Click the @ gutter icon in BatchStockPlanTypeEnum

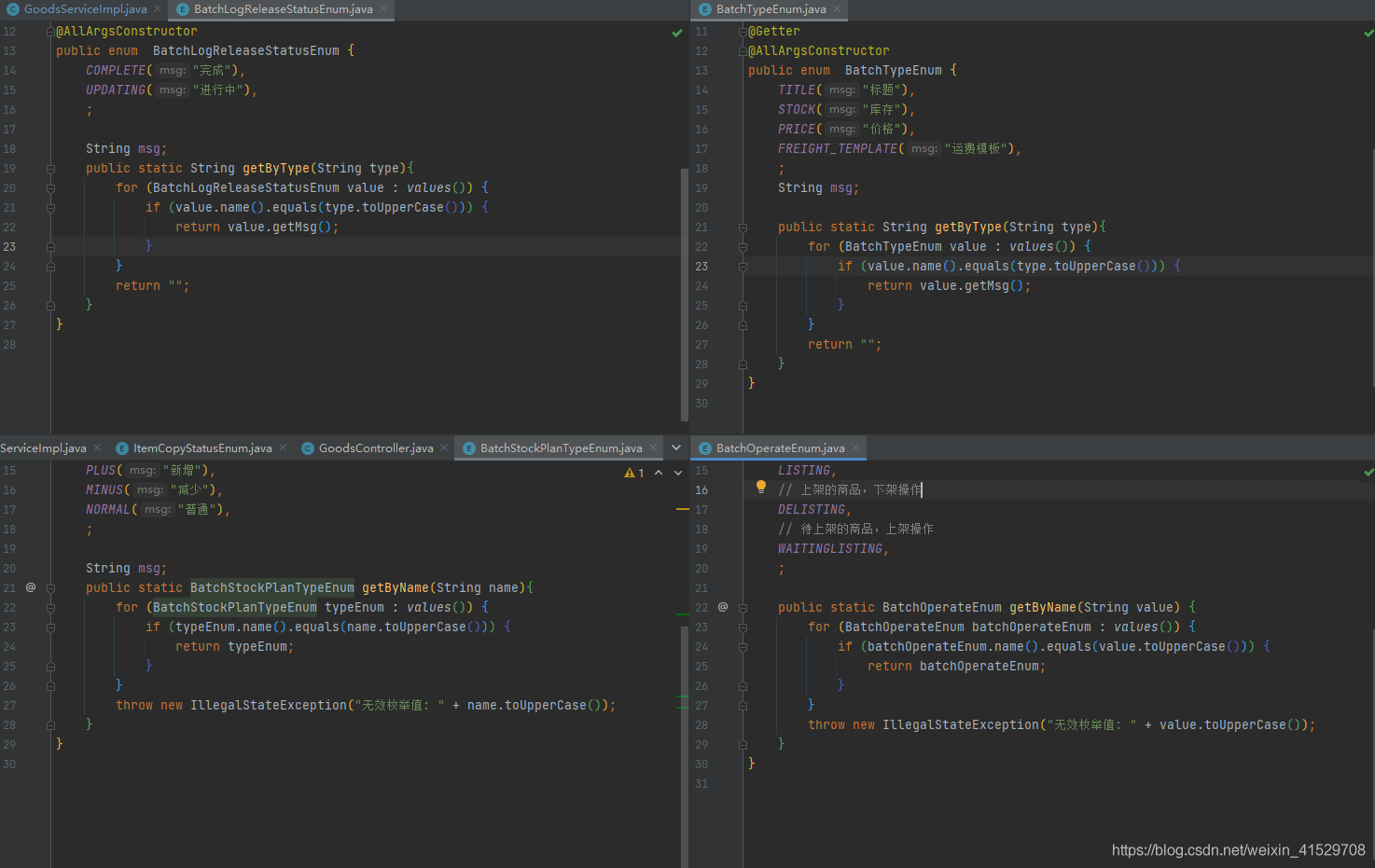[x=31, y=587]
